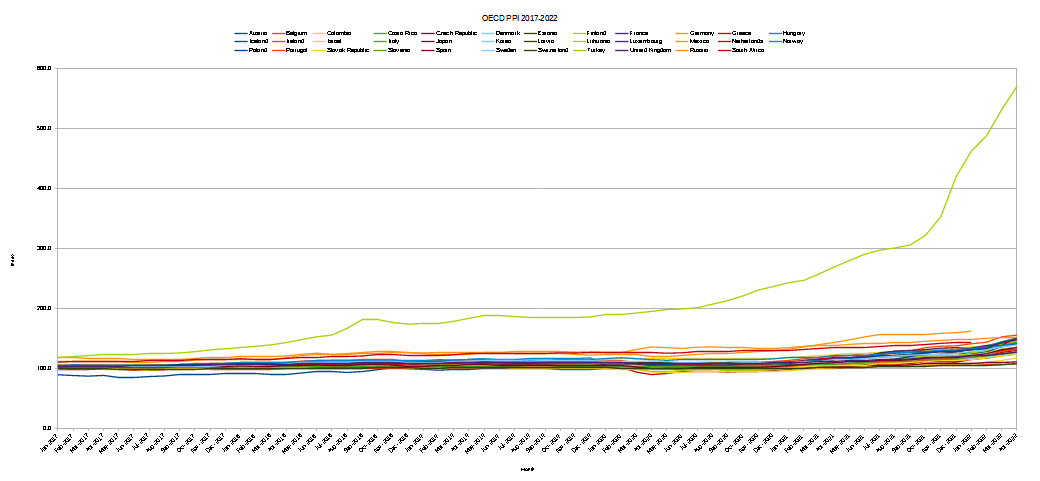Screen dimensions: 1040x481
Task: Click the Luxembourg legend entry
Action: (645, 41)
